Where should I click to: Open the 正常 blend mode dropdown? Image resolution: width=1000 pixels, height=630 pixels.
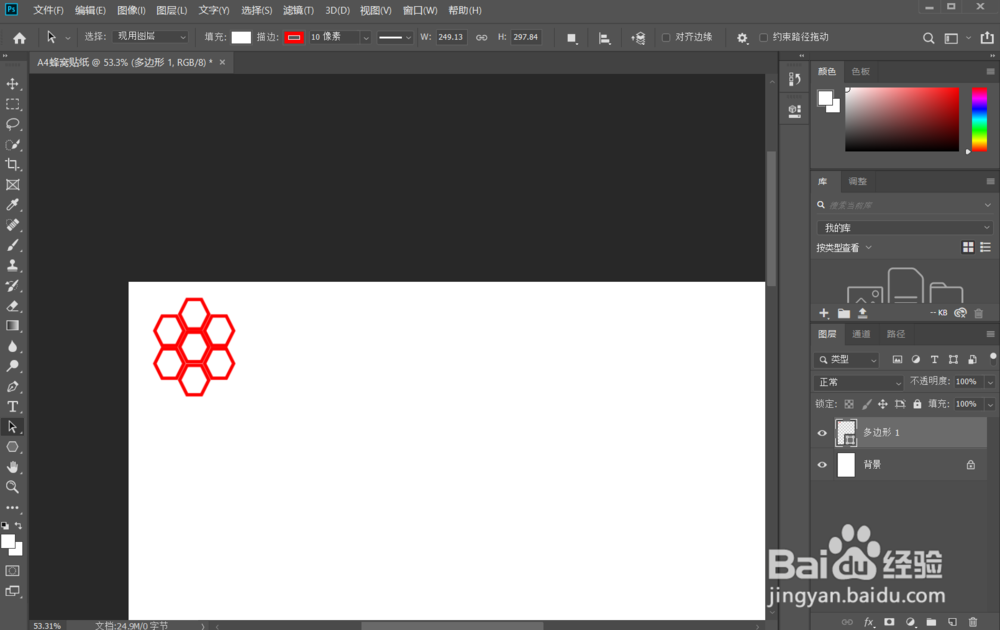[859, 382]
